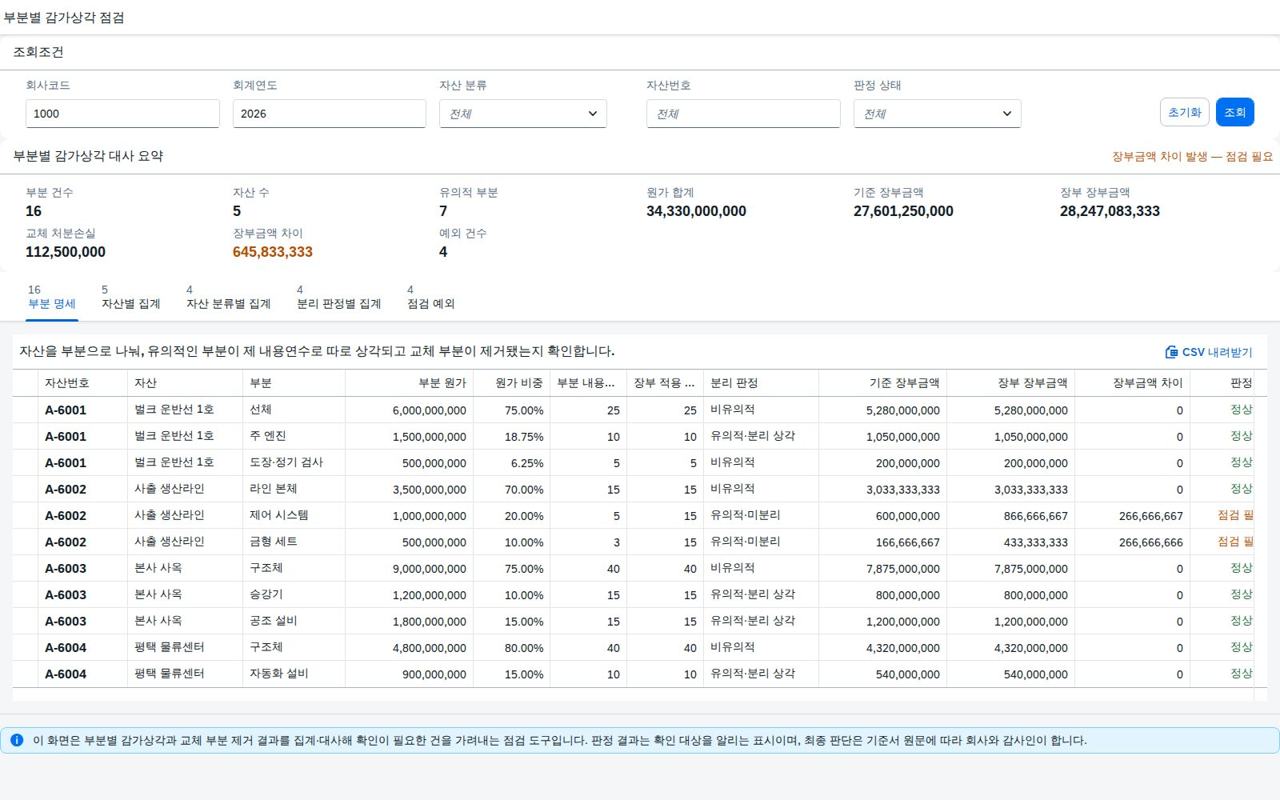Click the blue 조회 search button
Viewport: 1280px width, 800px height.
(x=1235, y=112)
